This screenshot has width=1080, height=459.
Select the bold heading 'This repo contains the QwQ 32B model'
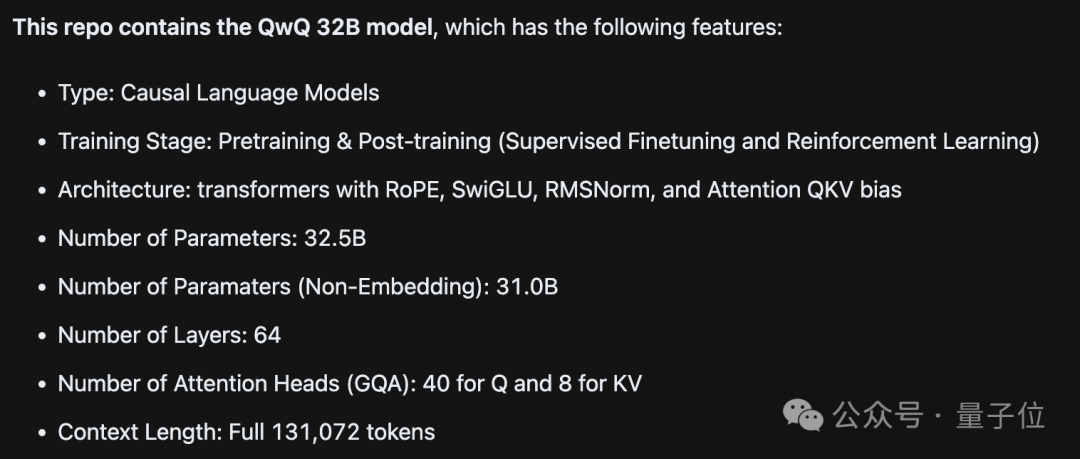(224, 28)
